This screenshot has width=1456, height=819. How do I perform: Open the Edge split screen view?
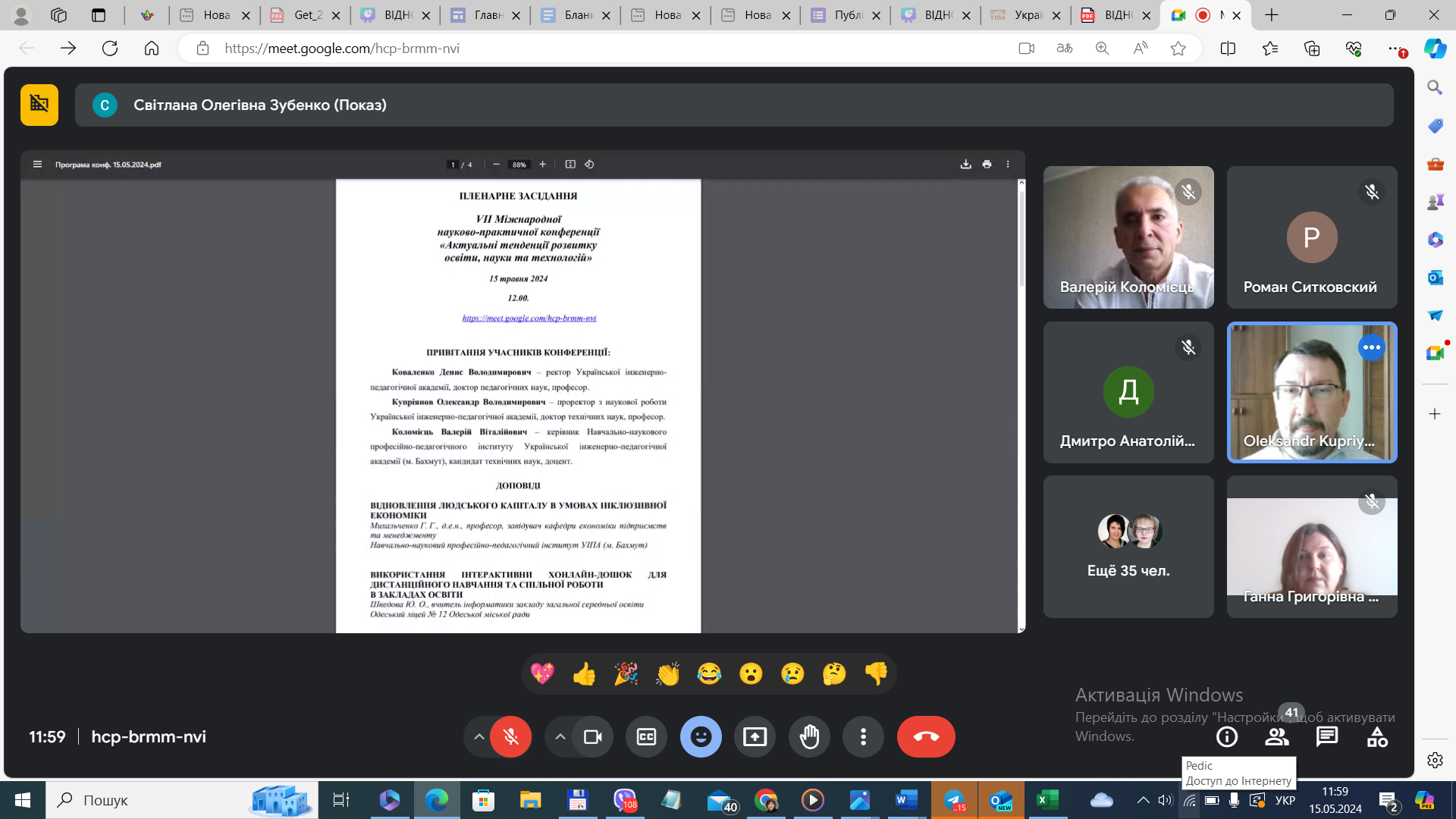click(x=1228, y=49)
